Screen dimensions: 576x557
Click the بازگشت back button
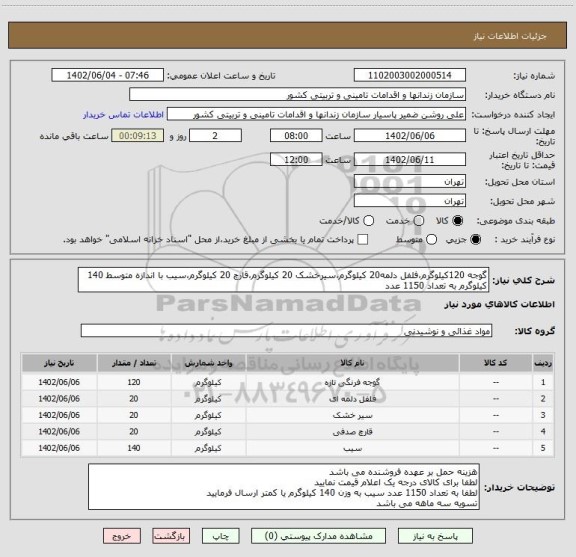point(171,536)
